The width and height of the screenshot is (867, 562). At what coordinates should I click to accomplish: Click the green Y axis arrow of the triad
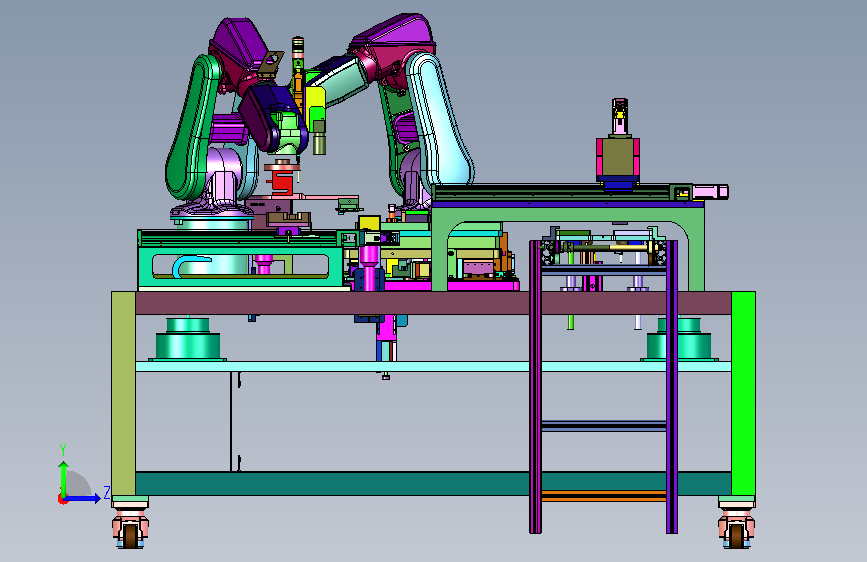pyautogui.click(x=63, y=478)
